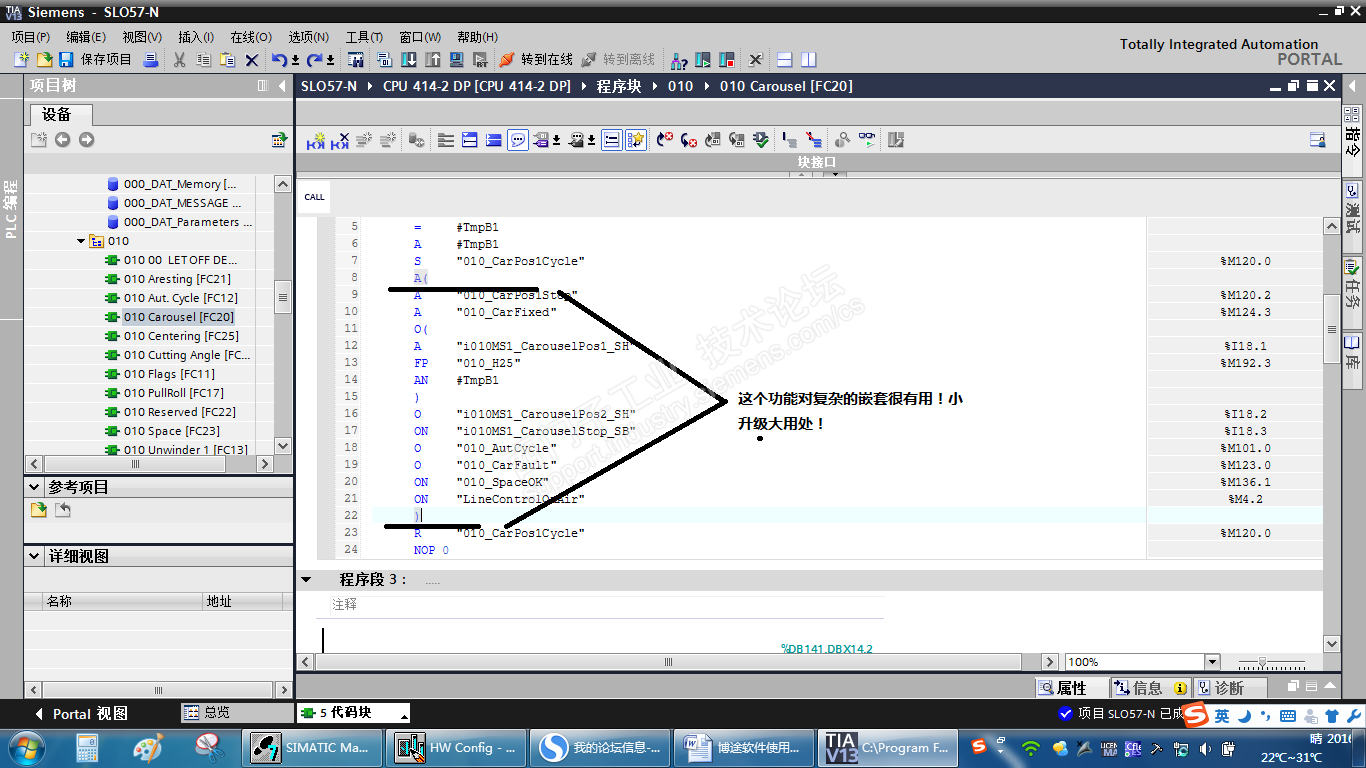Toggle free comments speech-bubble icon

(518, 140)
